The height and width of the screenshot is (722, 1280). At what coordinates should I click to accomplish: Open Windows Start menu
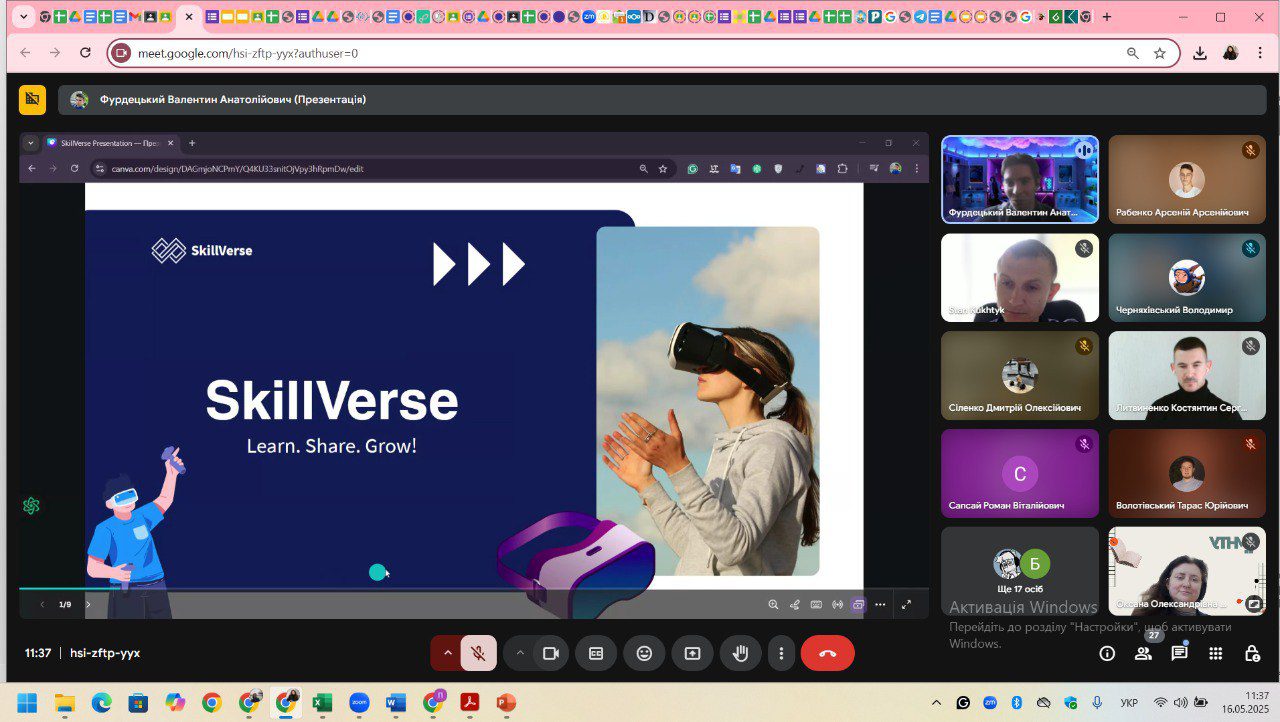tap(27, 703)
